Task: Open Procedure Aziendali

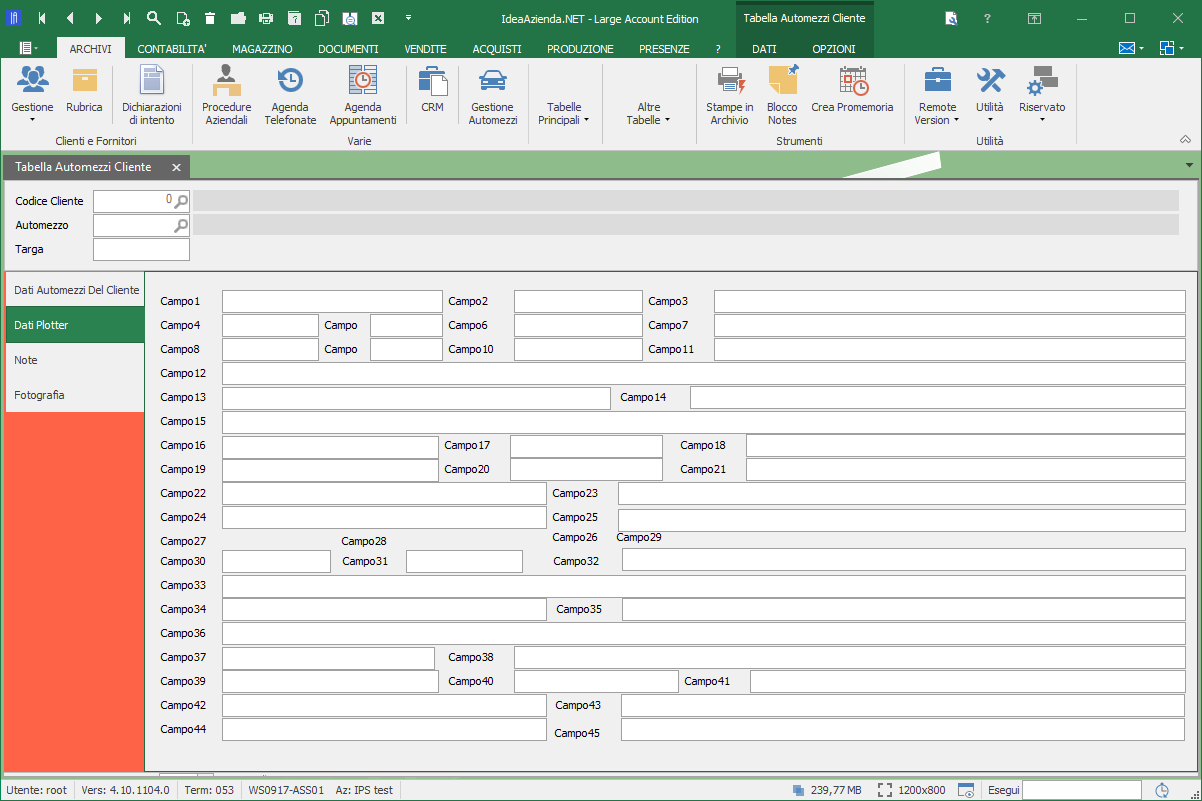Action: 227,96
